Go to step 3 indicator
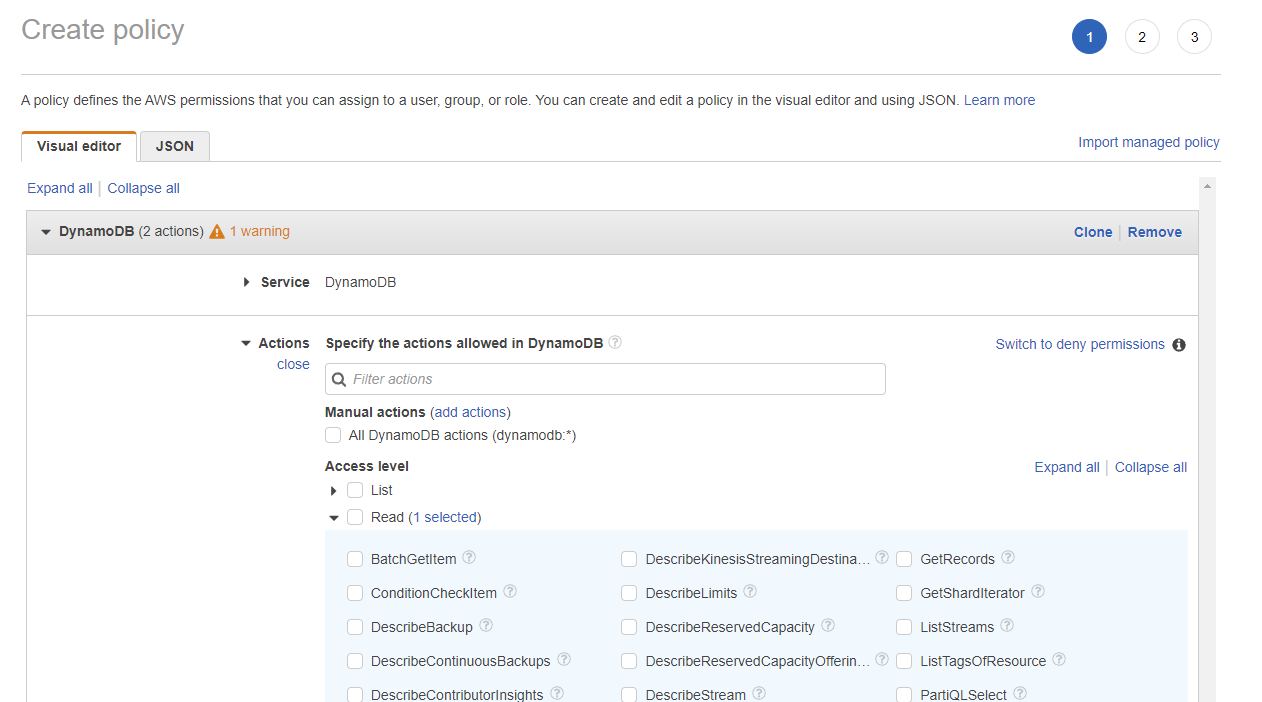1262x702 pixels. 1194,38
